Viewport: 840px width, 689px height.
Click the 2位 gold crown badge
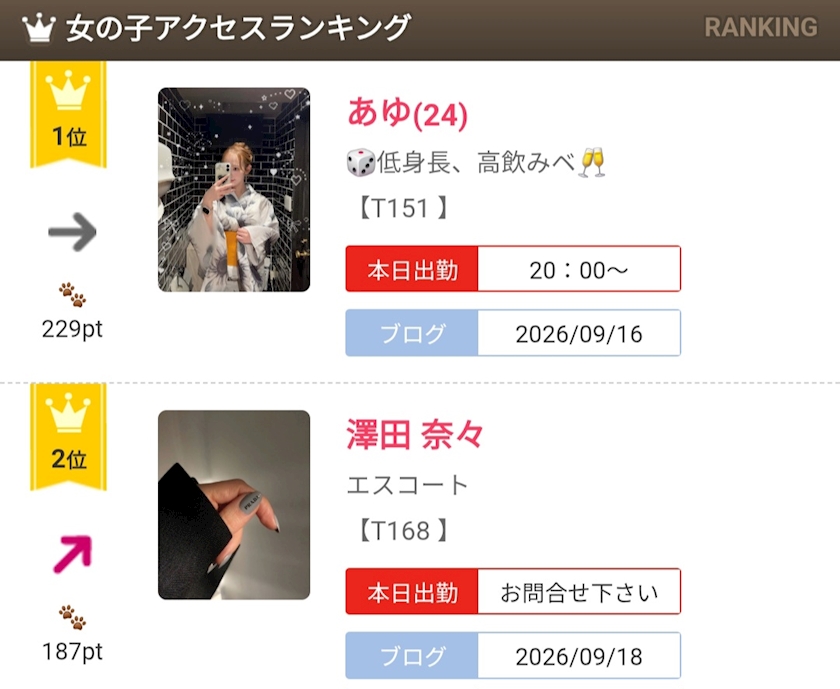point(69,437)
